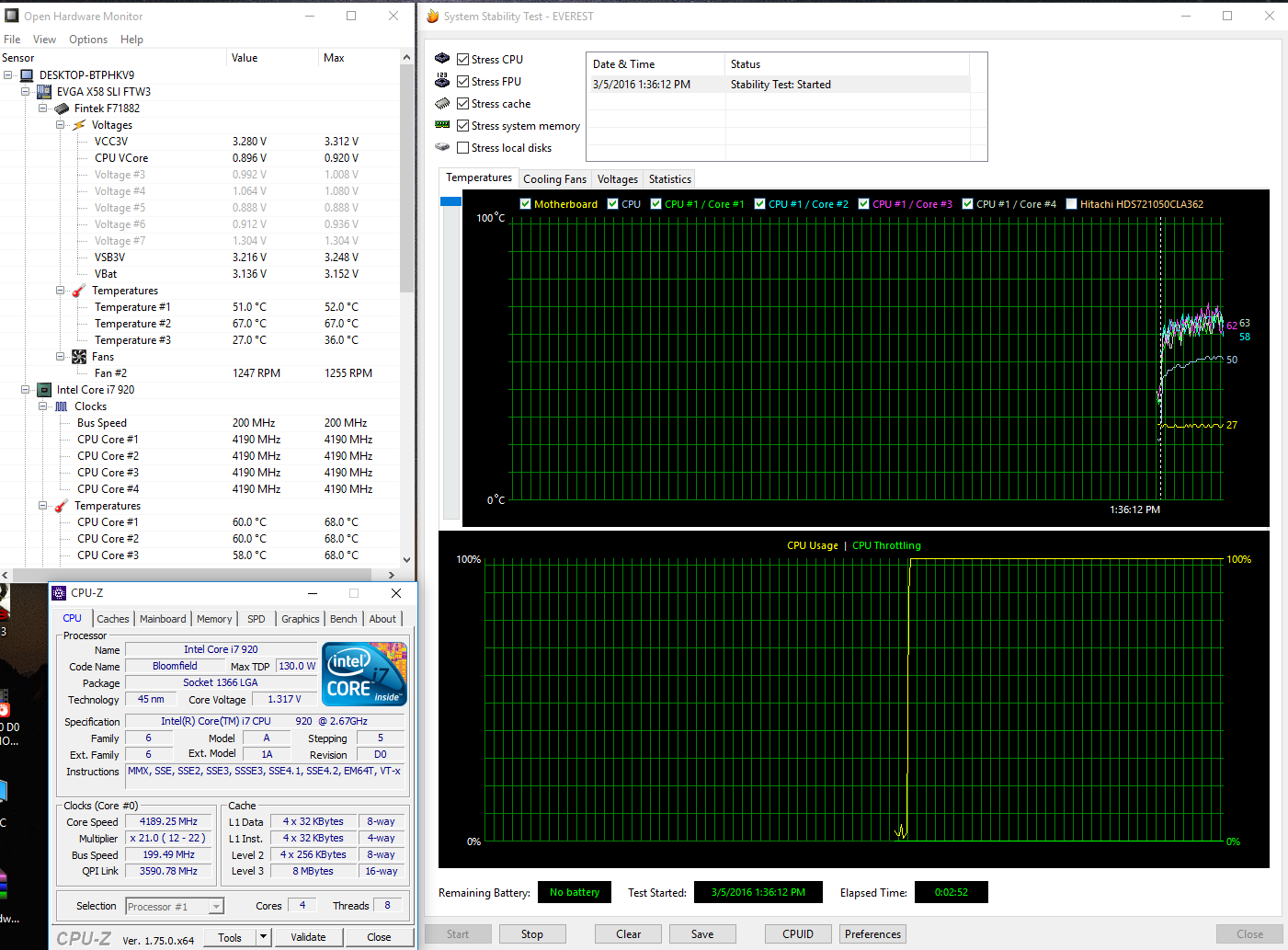Collapse the Voltages tree node
Image resolution: width=1288 pixels, height=950 pixels.
point(61,125)
